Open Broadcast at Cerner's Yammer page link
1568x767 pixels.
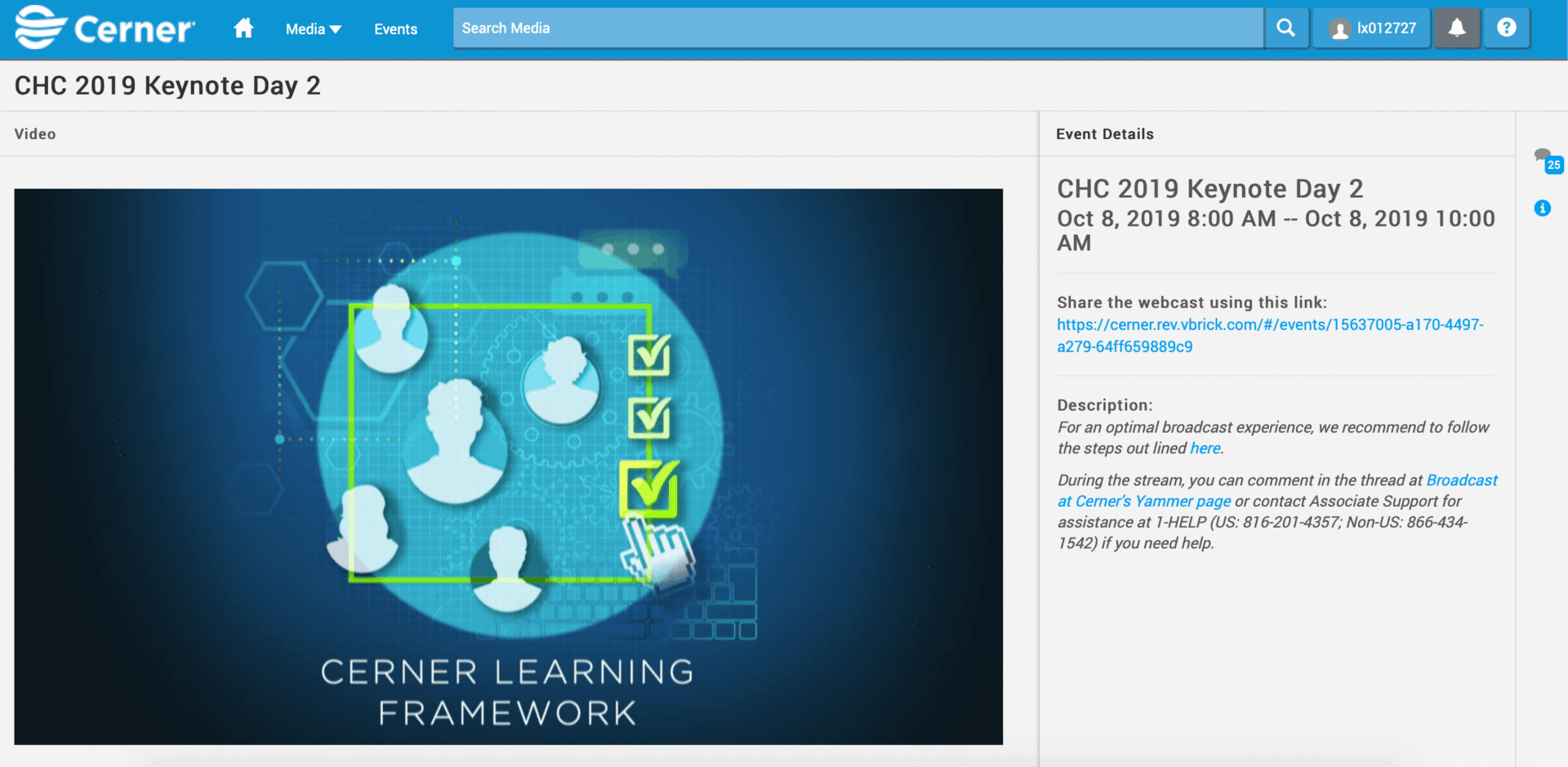[x=1277, y=491]
